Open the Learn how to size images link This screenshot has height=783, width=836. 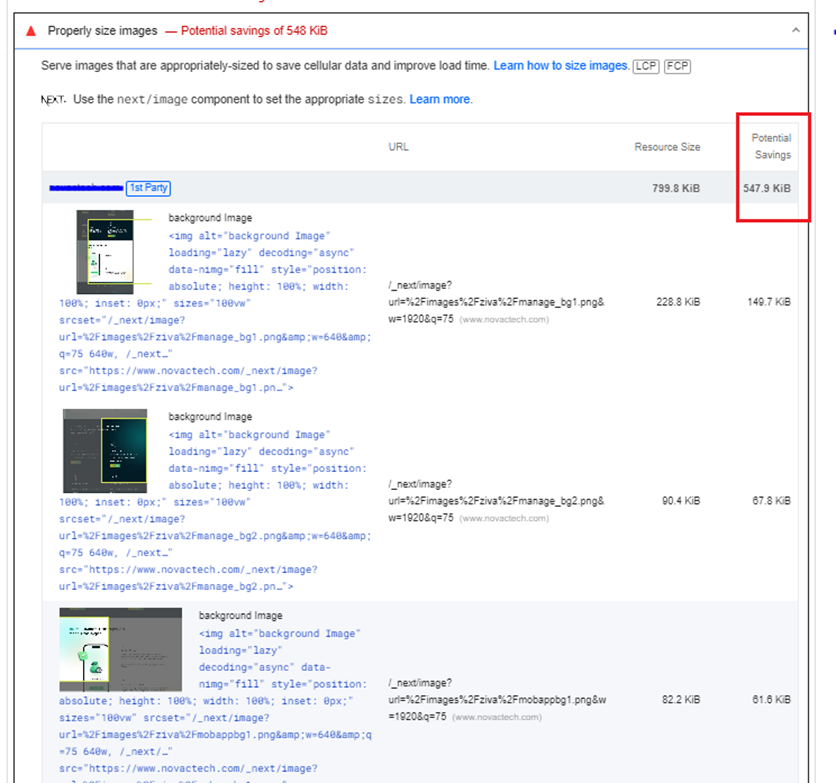[561, 66]
